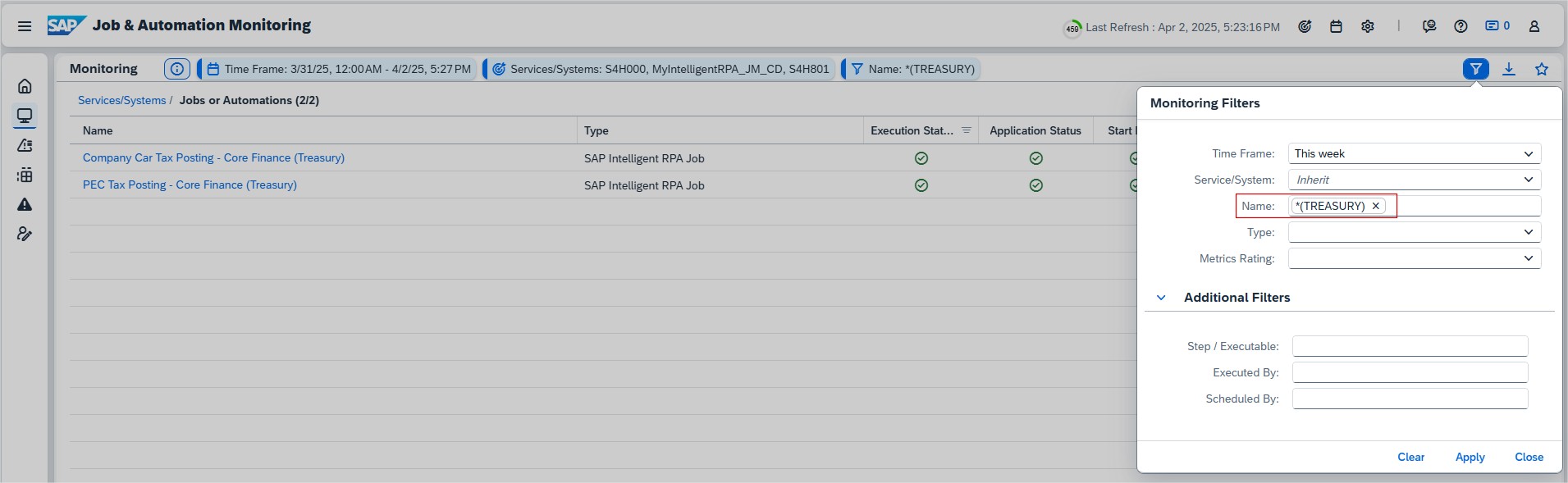Screen dimensions: 1568x483
Task: Open Company Car Tax Posting job link
Action: click(213, 157)
